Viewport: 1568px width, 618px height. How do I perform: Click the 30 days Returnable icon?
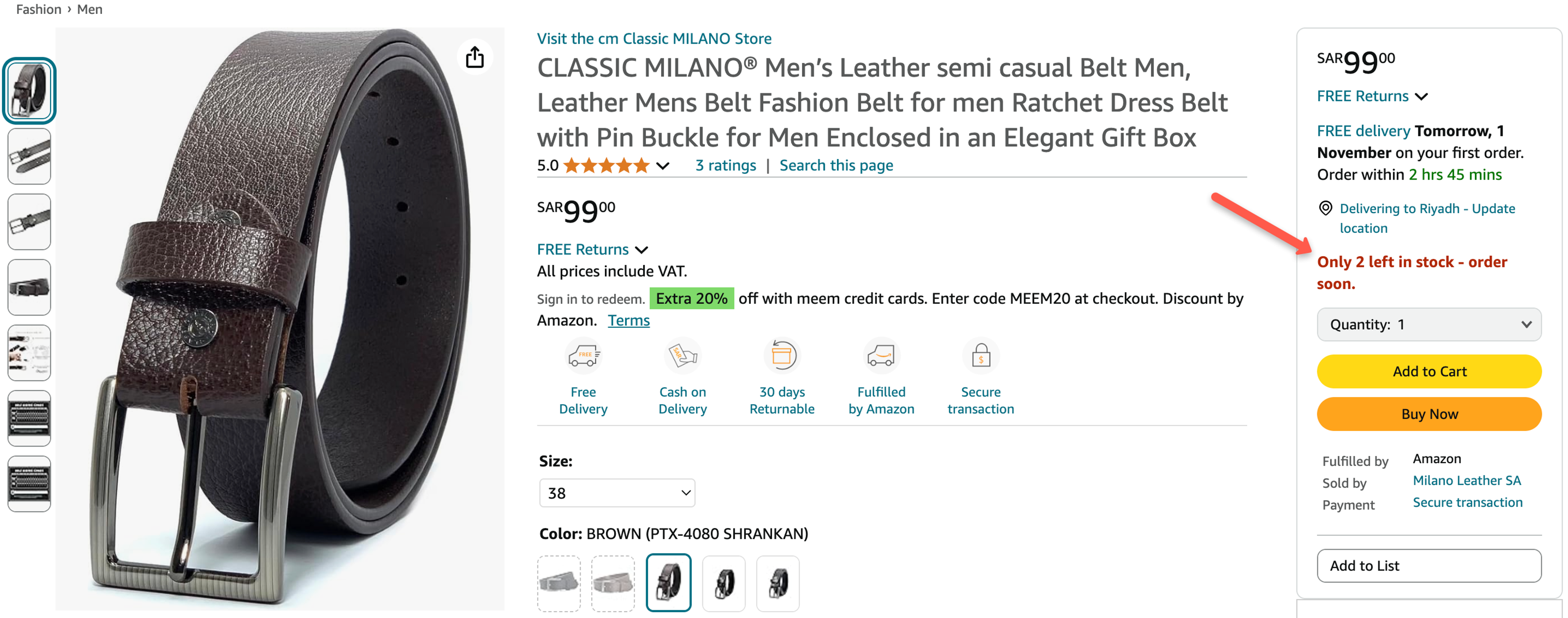(782, 355)
